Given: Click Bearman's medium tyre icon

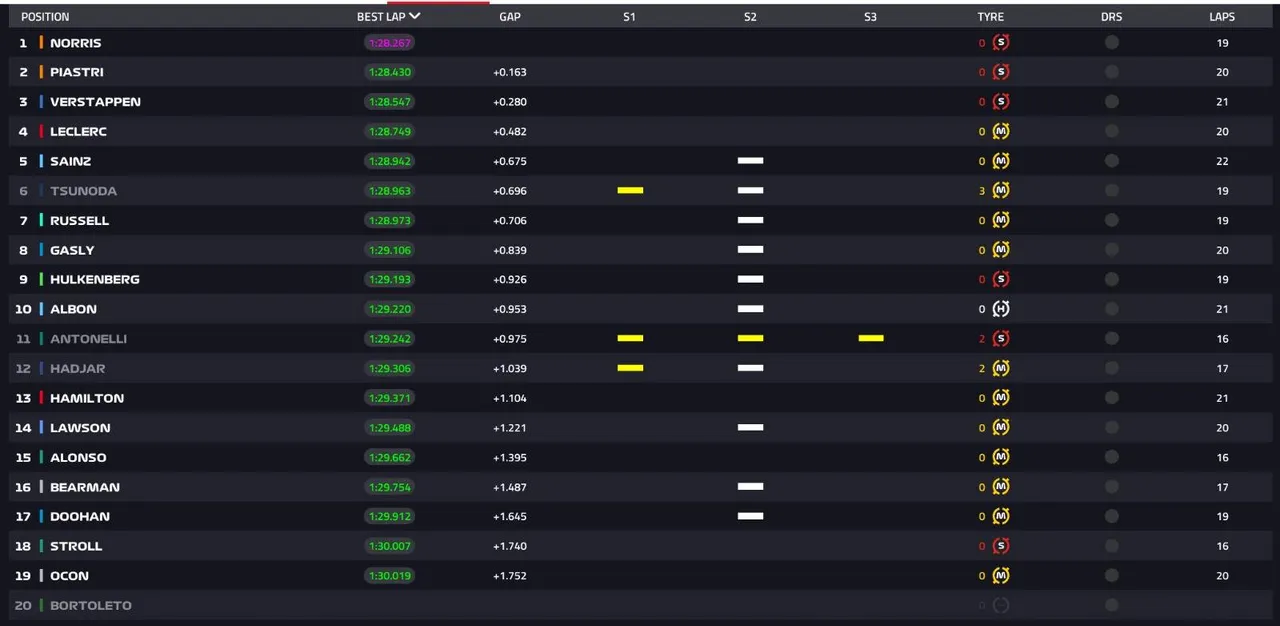Looking at the screenshot, I should pyautogui.click(x=1001, y=487).
